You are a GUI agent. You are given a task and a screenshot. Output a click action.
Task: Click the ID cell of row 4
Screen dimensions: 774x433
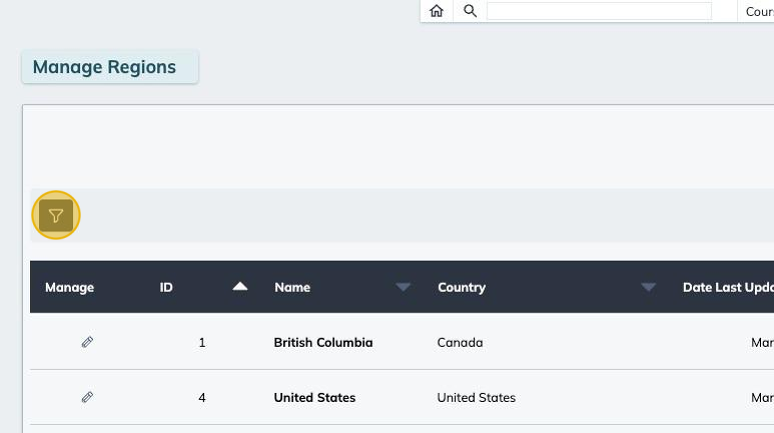point(201,397)
